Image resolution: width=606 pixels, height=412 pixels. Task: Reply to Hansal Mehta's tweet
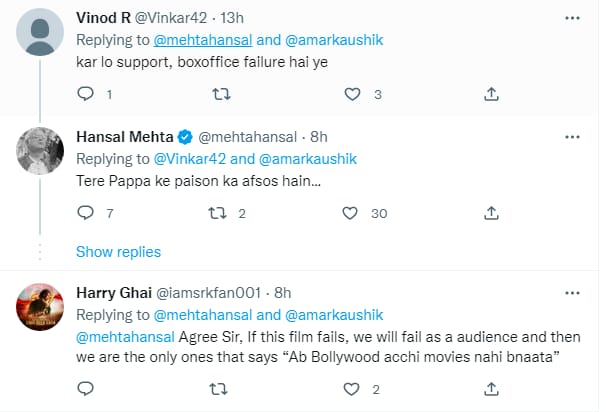(85, 213)
